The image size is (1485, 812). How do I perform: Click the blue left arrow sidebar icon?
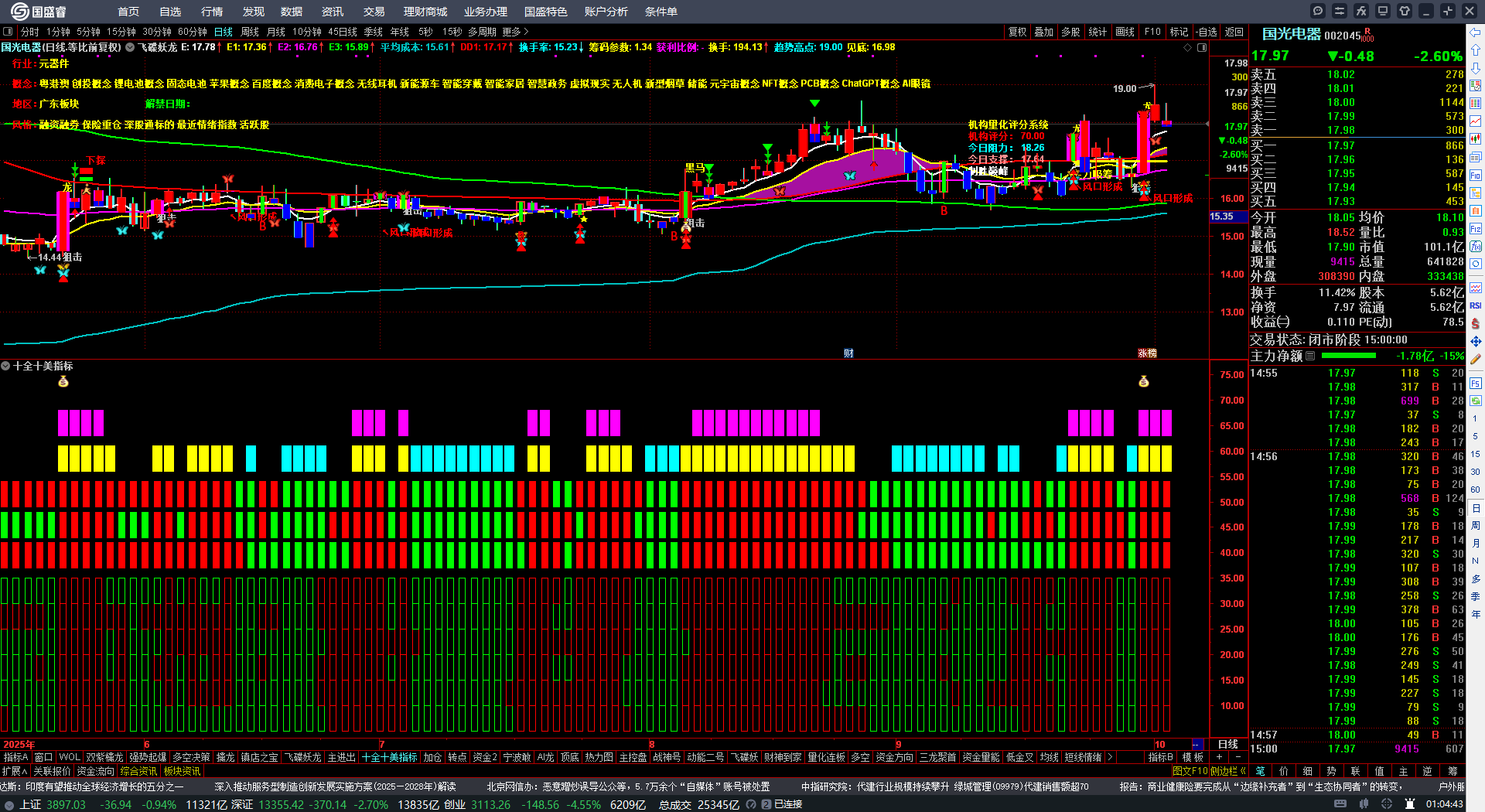1476,32
